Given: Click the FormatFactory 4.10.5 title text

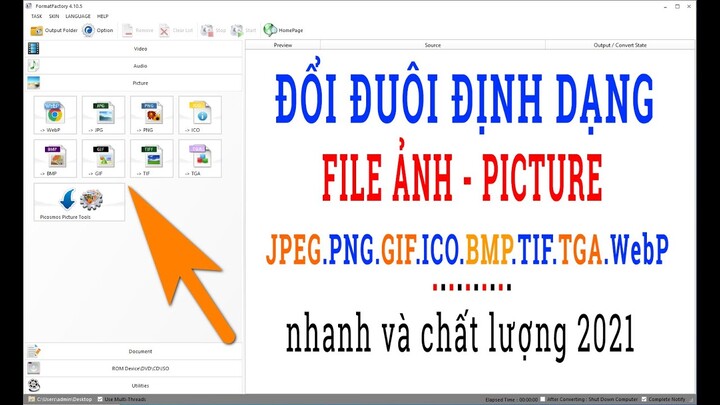Looking at the screenshot, I should [x=59, y=6].
